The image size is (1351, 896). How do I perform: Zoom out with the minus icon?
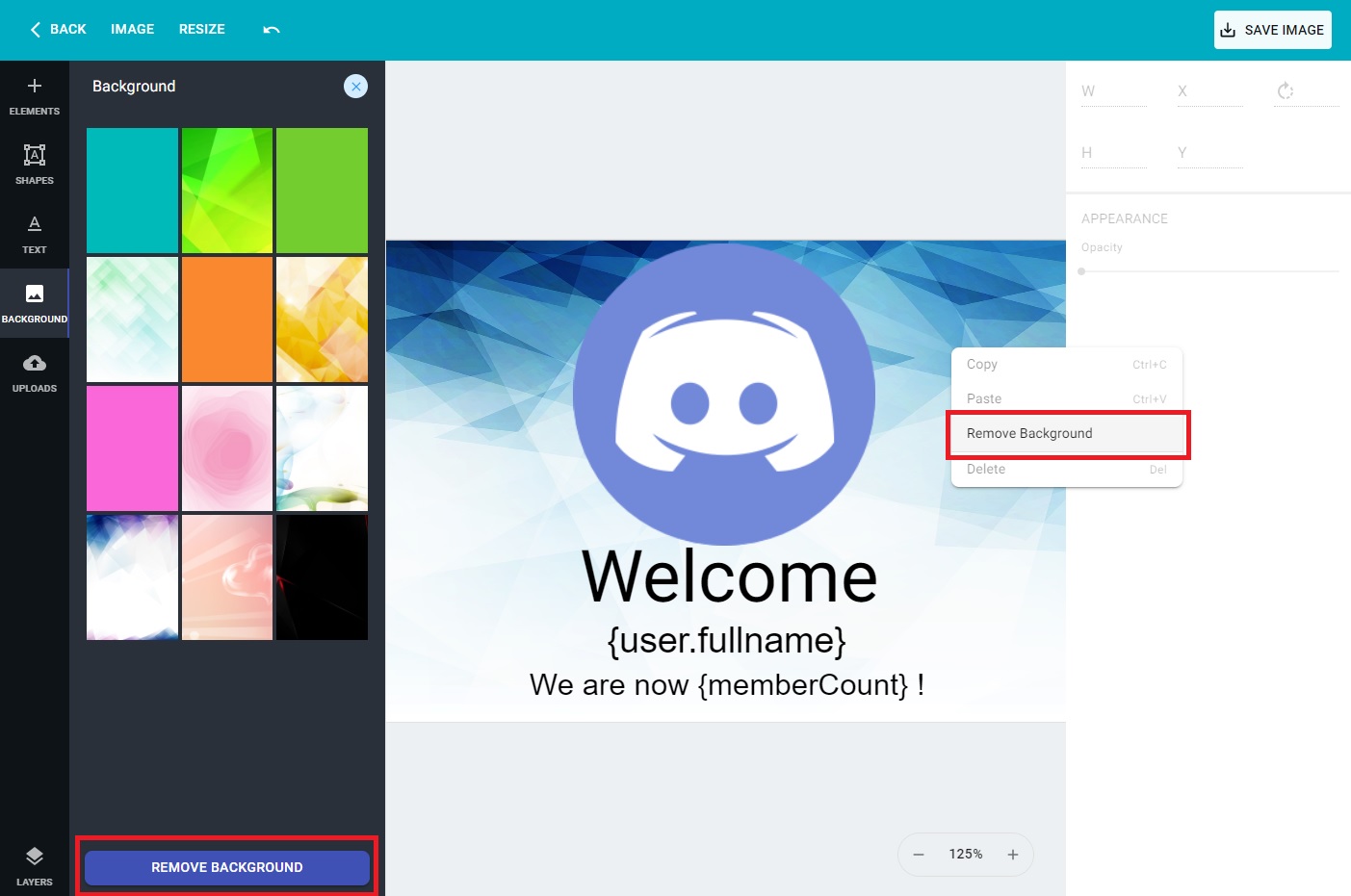click(x=919, y=855)
